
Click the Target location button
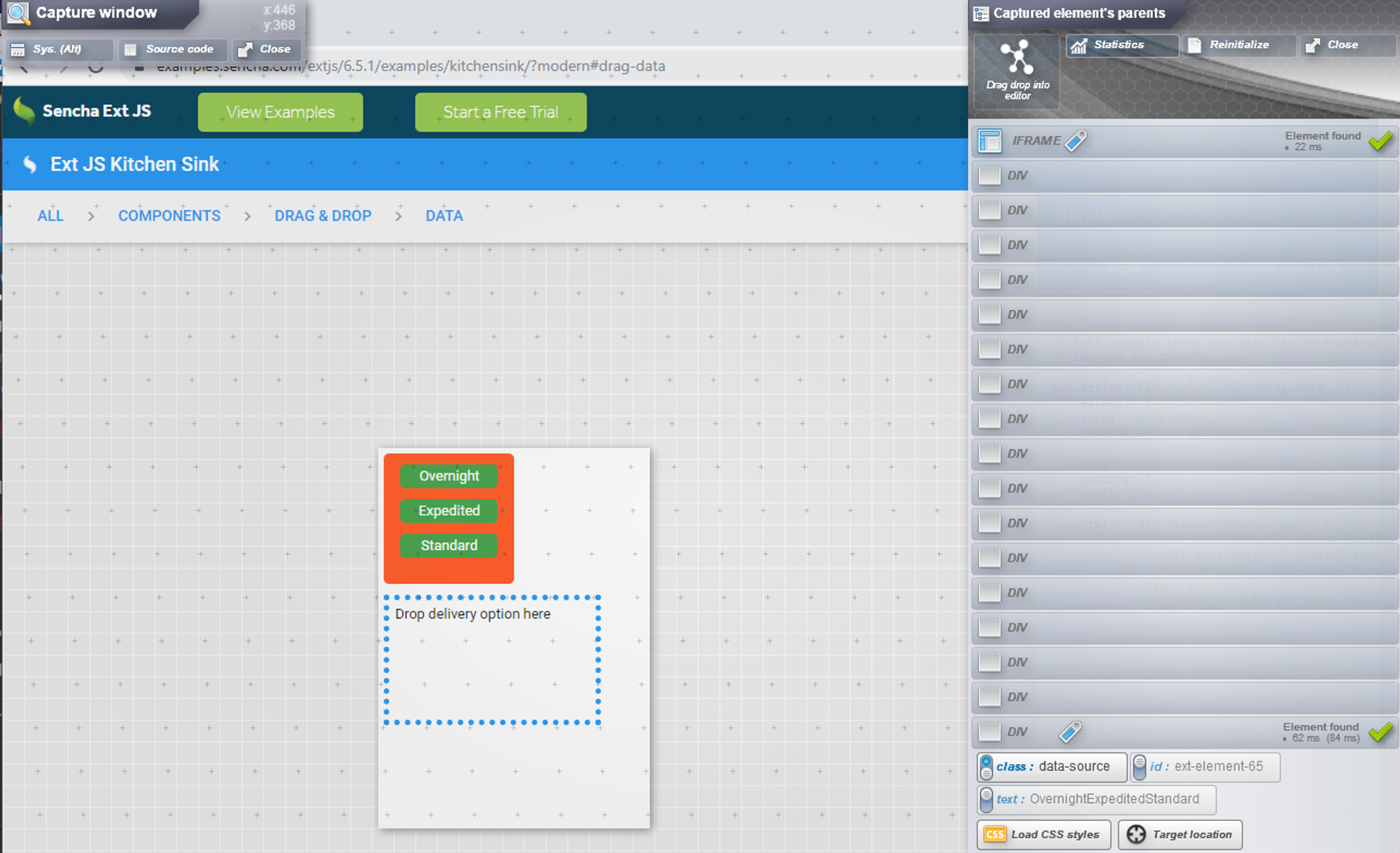pyautogui.click(x=1180, y=835)
